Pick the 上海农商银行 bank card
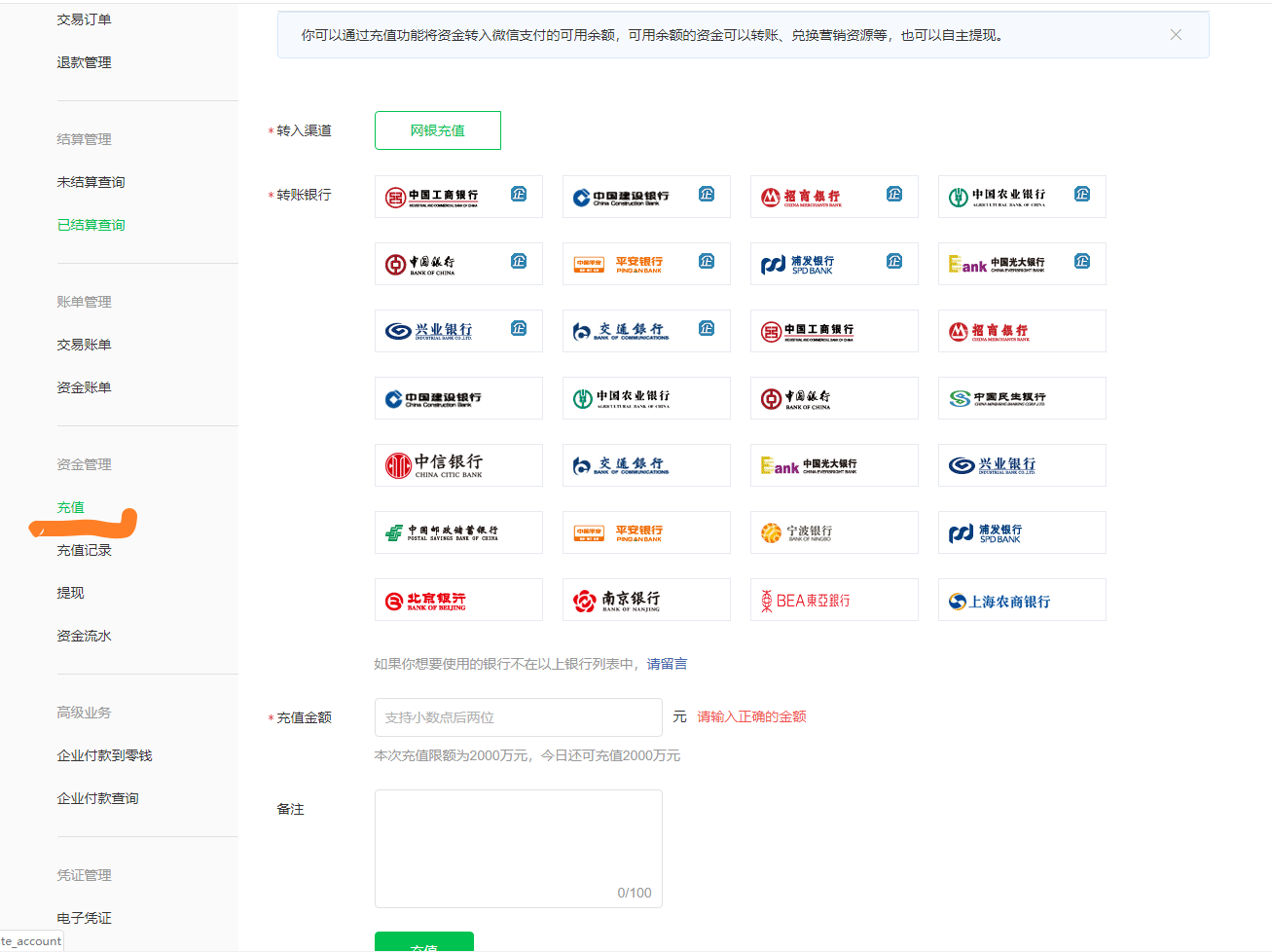The height and width of the screenshot is (952, 1272). coord(1022,600)
